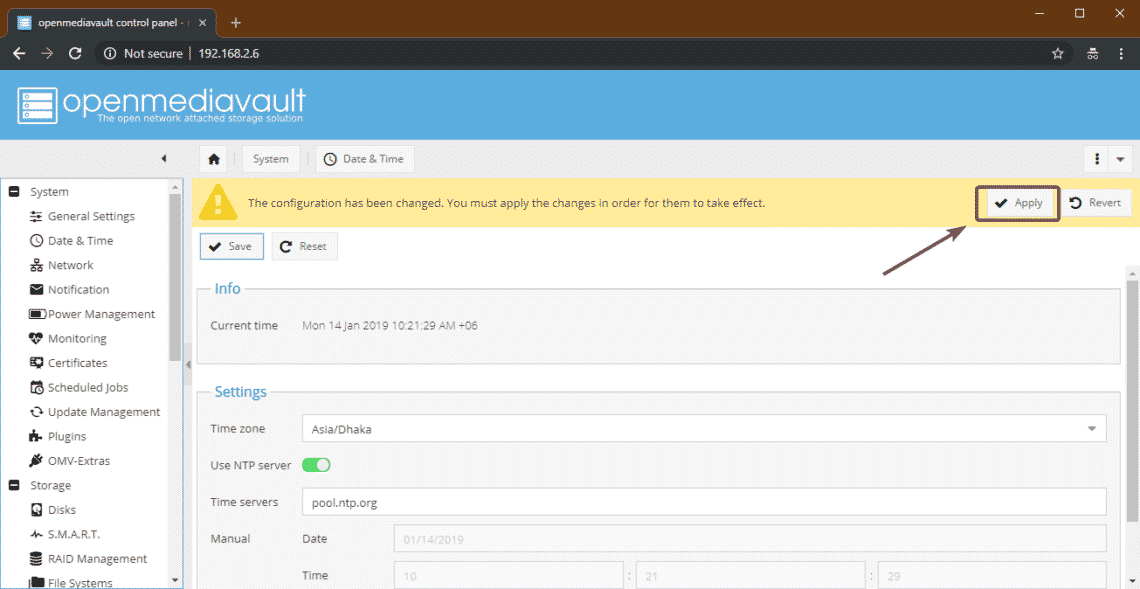Click the Disks drive icon

pyautogui.click(x=36, y=510)
